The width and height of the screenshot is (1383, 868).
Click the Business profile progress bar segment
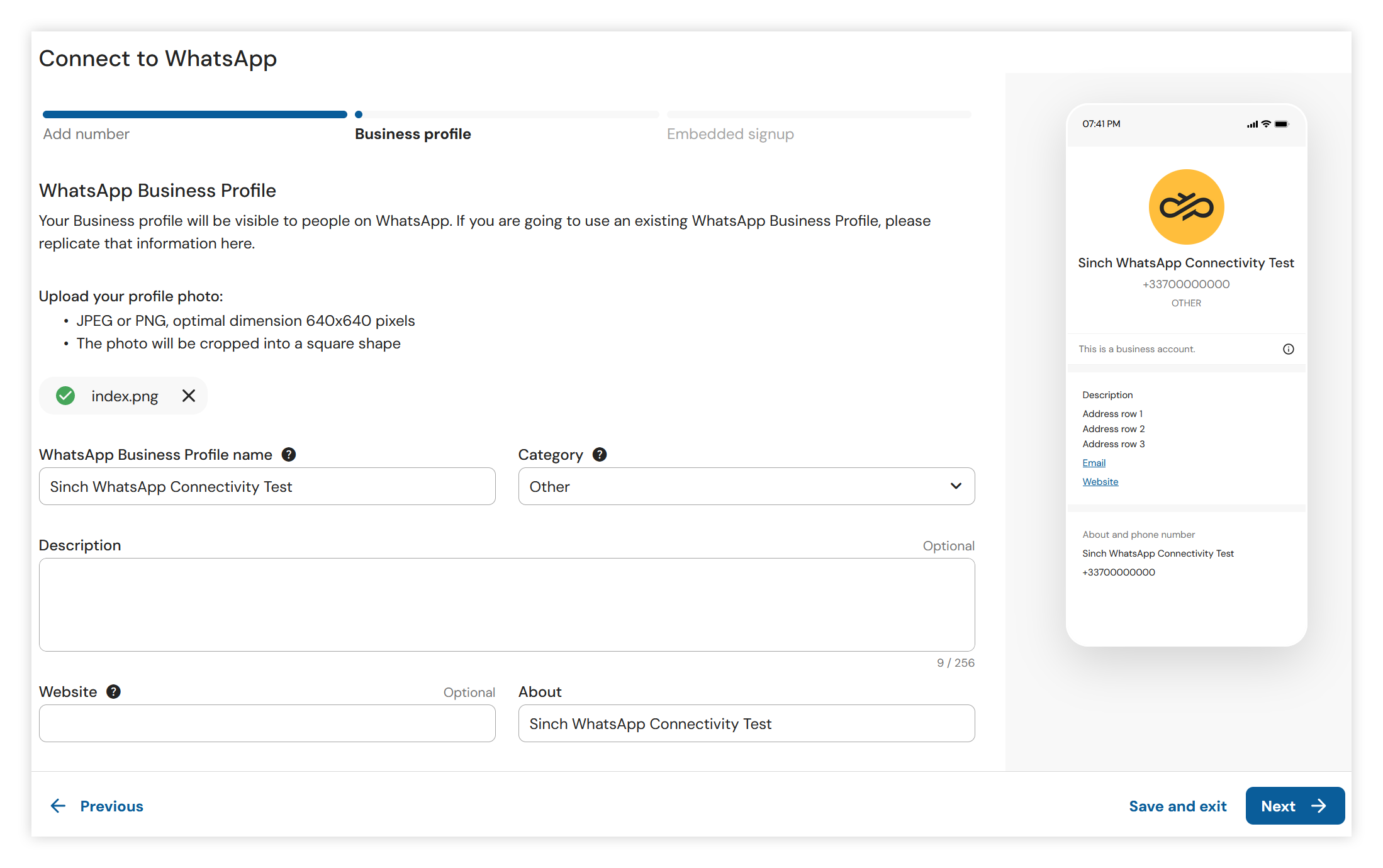coord(507,114)
